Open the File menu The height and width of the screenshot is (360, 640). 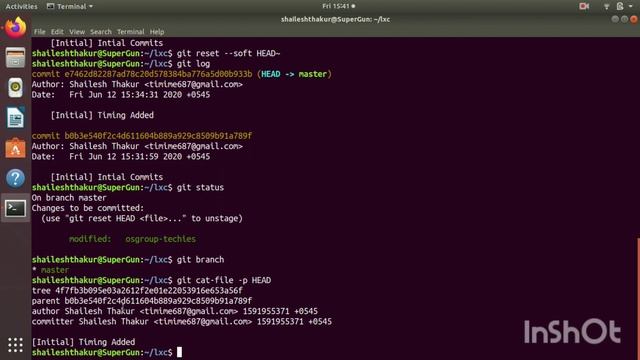pyautogui.click(x=40, y=32)
